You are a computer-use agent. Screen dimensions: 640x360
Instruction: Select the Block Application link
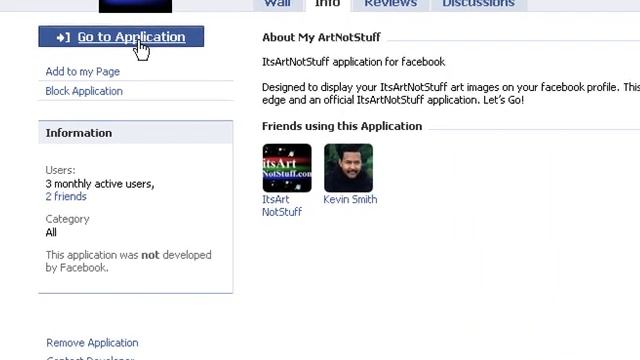click(84, 91)
